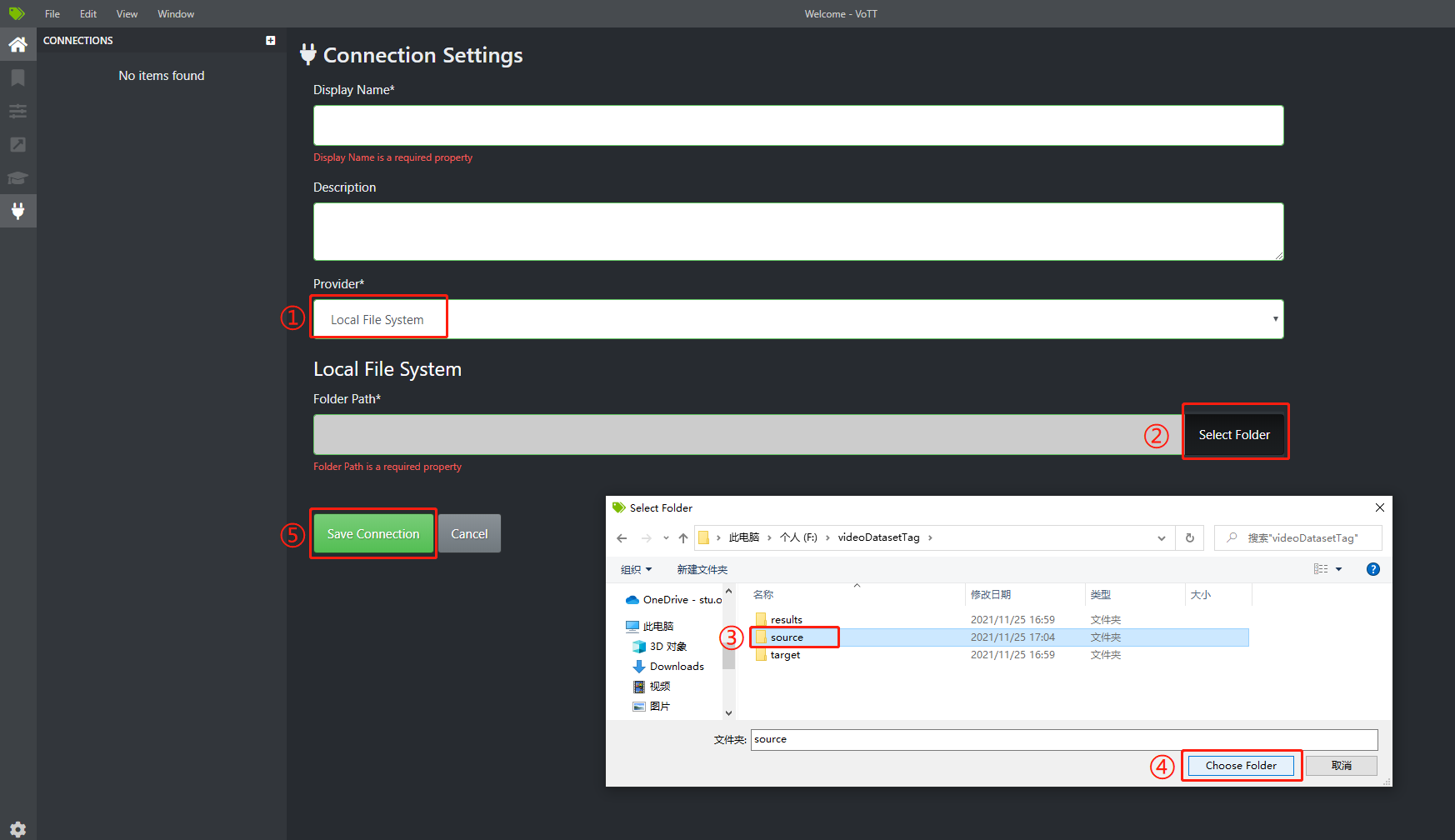Viewport: 1455px width, 840px height.
Task: Open the Provider dropdown
Action: [x=798, y=319]
